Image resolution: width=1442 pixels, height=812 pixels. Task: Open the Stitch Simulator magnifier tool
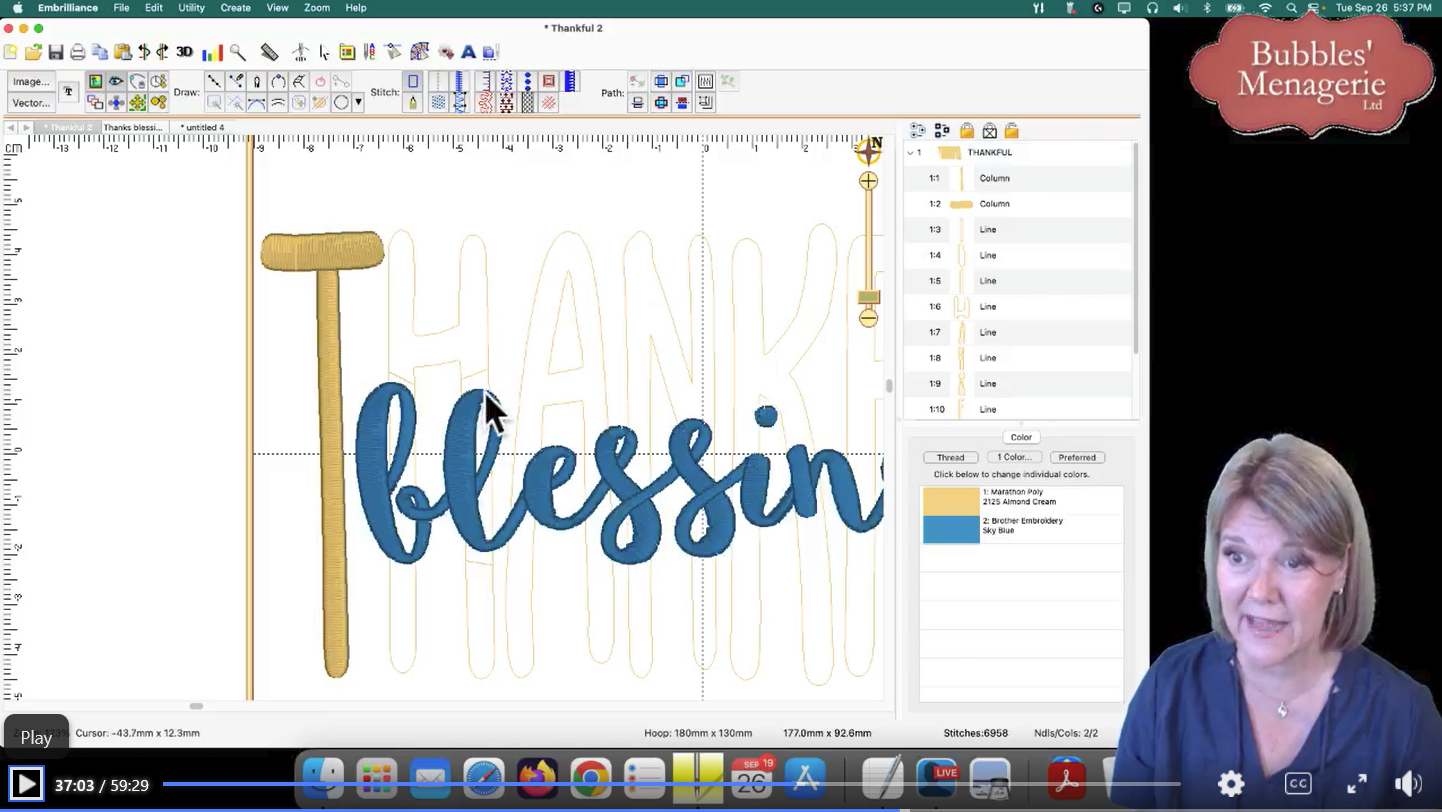coord(238,51)
